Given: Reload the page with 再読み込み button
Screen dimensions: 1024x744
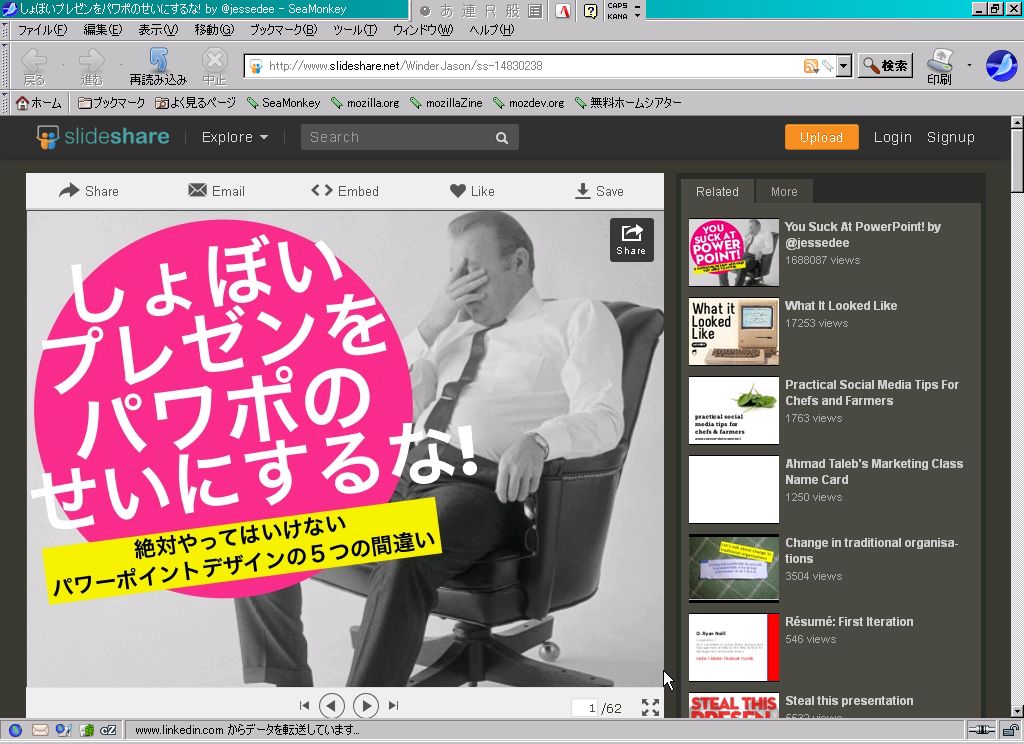Looking at the screenshot, I should point(158,67).
